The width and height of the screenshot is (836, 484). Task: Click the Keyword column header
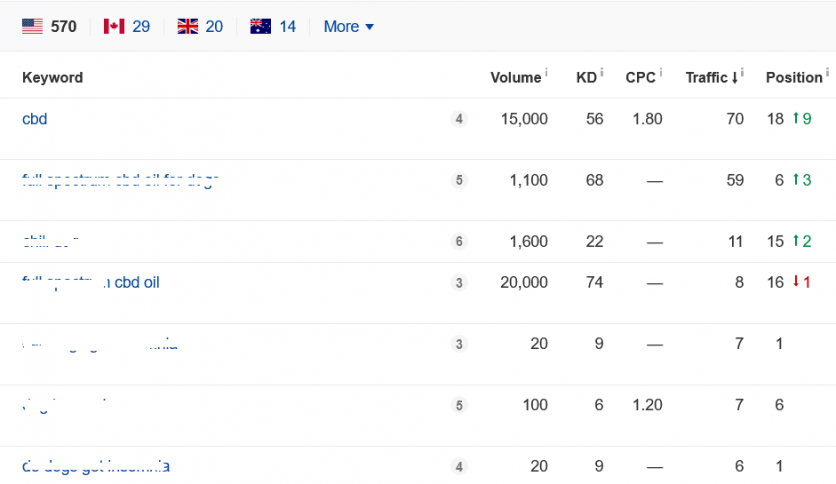(x=52, y=78)
